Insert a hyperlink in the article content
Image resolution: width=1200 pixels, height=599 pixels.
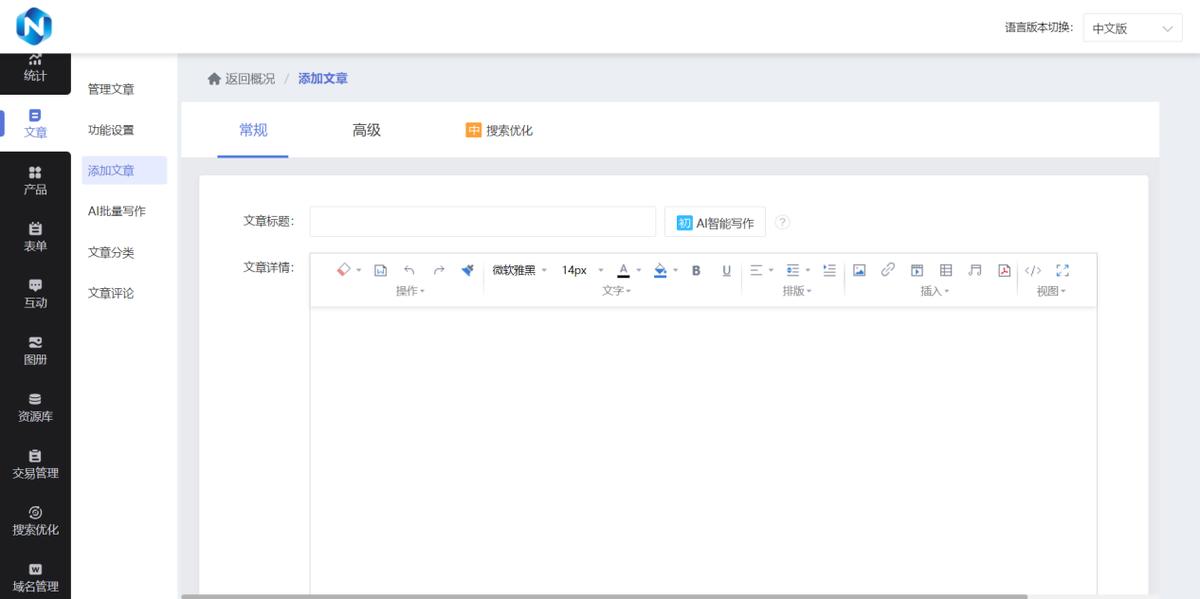(x=887, y=270)
